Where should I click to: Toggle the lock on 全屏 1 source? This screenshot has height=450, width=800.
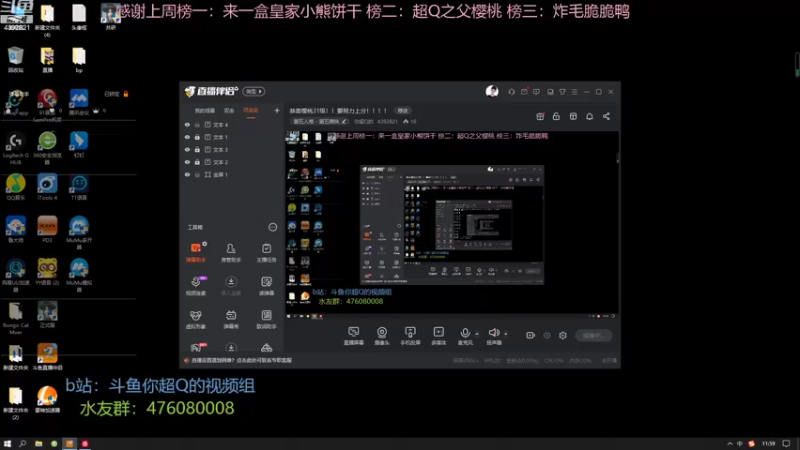click(x=197, y=174)
